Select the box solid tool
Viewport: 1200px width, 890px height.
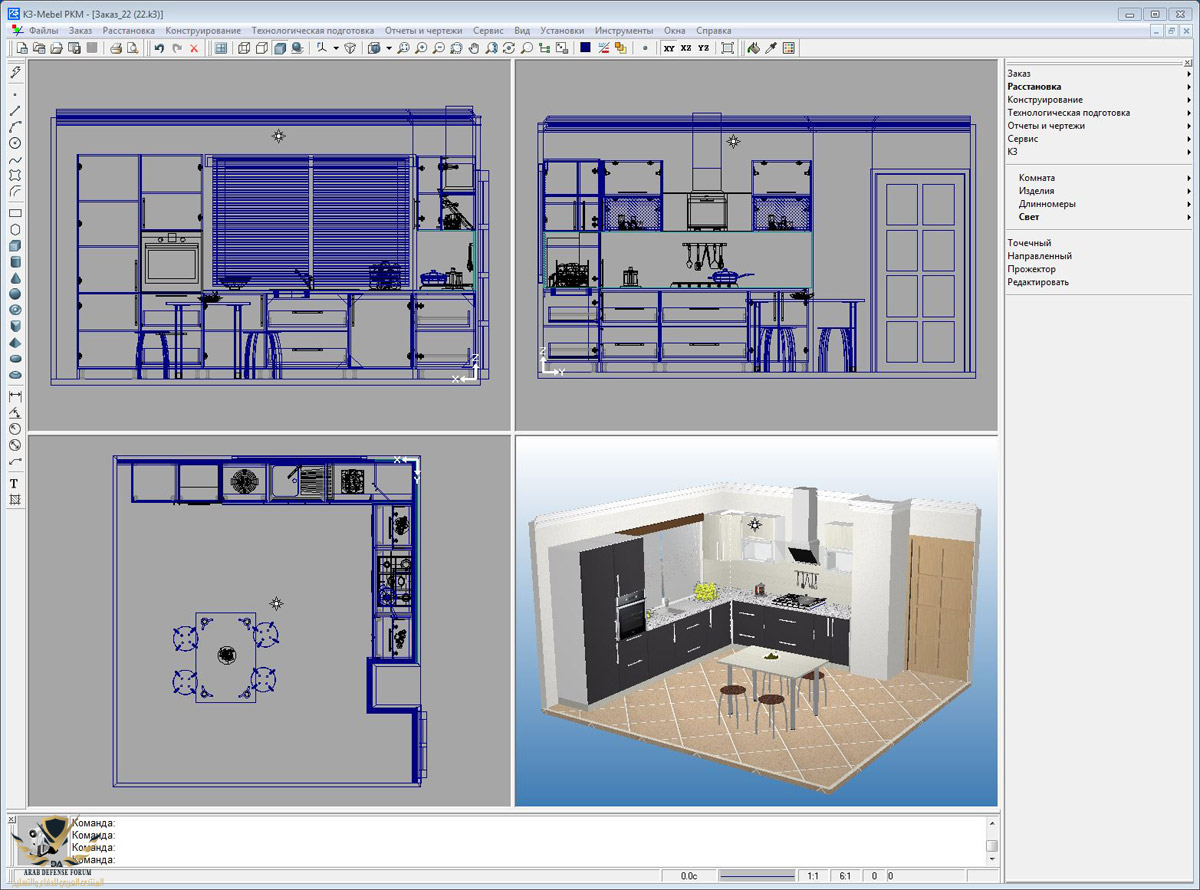click(16, 245)
